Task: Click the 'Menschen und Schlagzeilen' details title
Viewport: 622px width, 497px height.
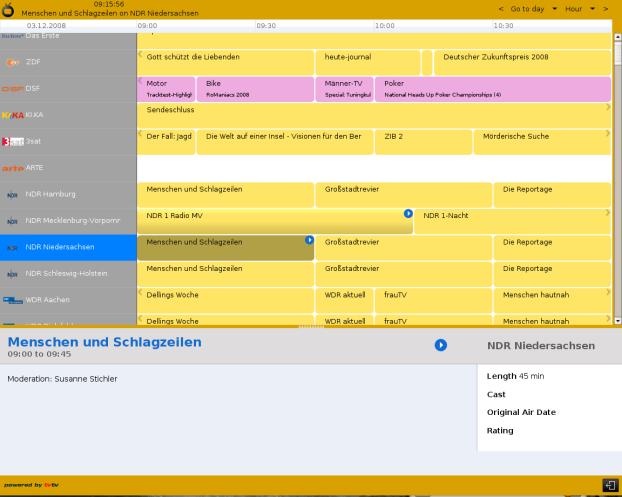Action: (104, 342)
